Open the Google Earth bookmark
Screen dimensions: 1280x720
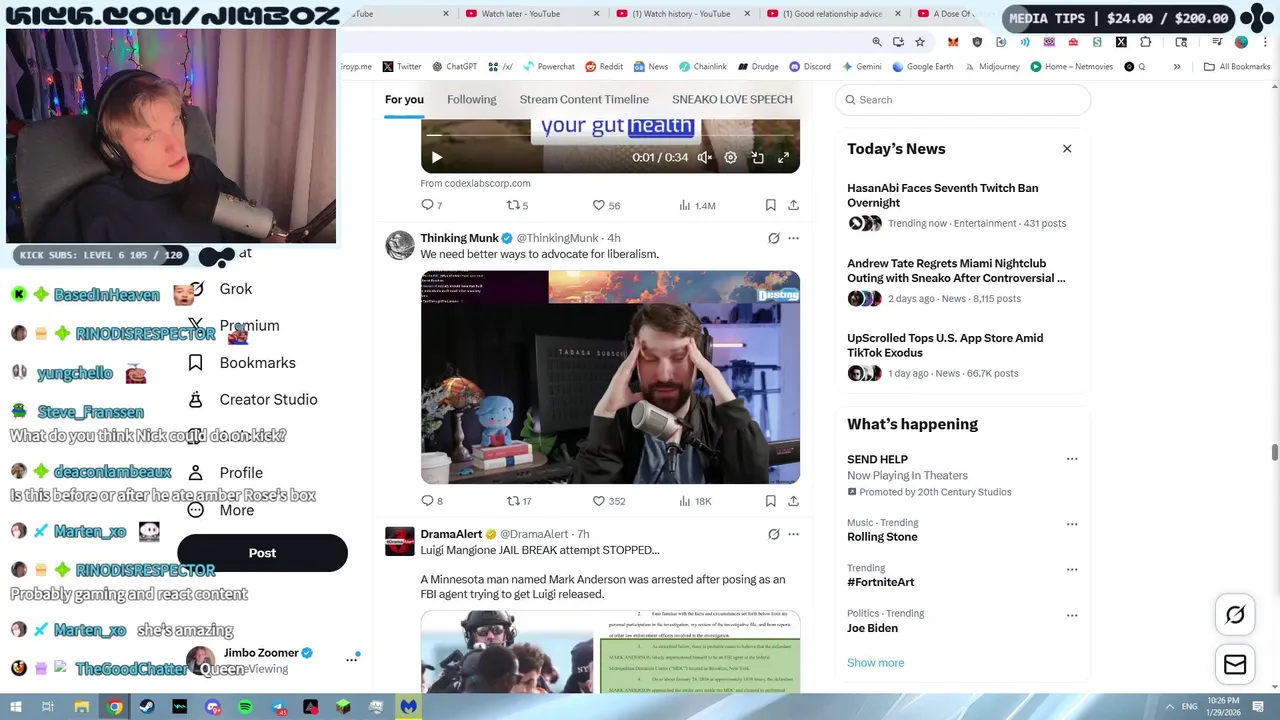(922, 67)
